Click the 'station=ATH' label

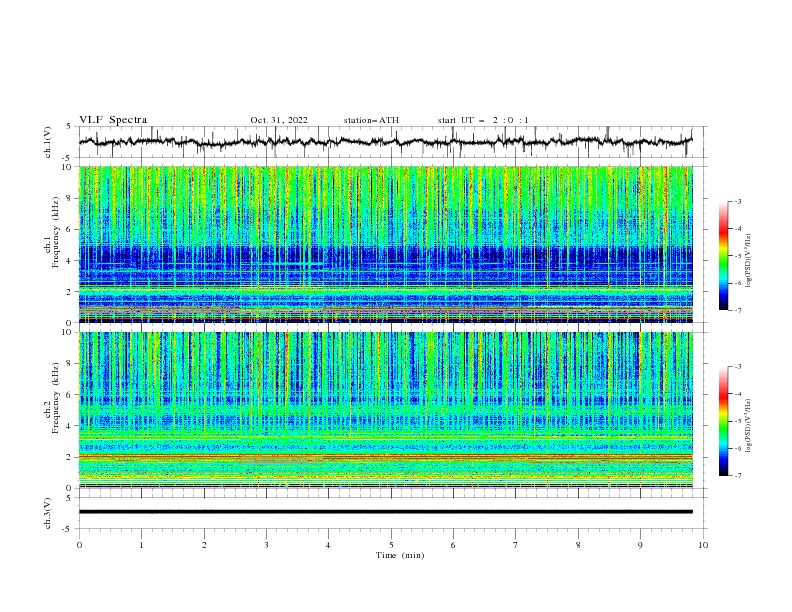pos(371,120)
